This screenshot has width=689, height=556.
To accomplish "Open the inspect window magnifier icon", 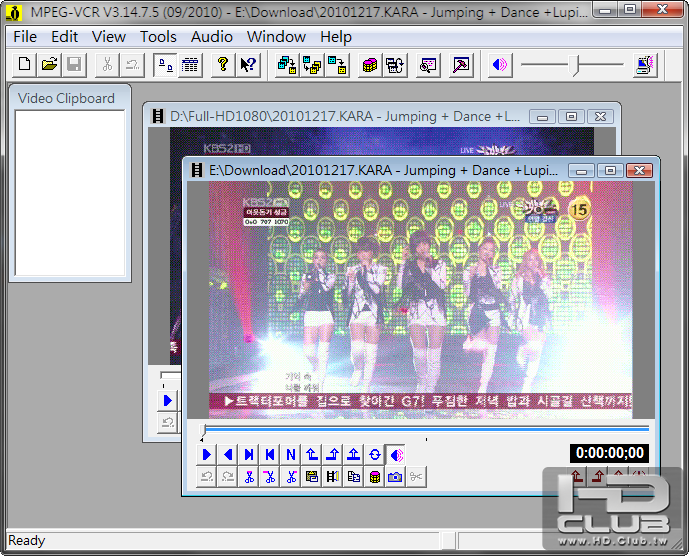I will (x=428, y=65).
